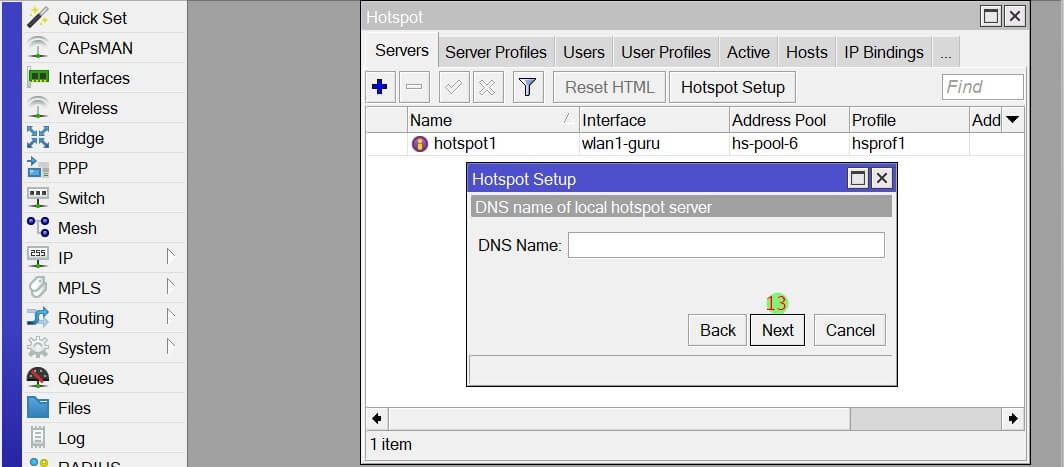Open Quick Set from the sidebar
The width and height of the screenshot is (1064, 467).
click(x=92, y=18)
